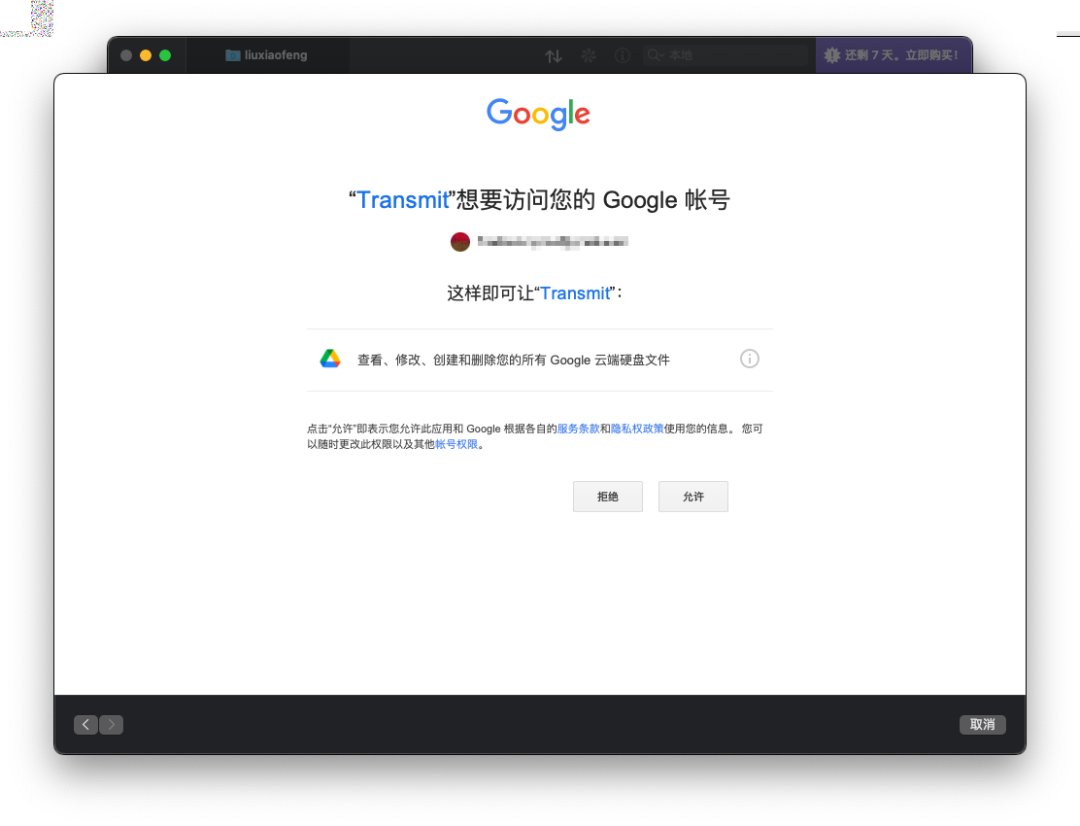Focus the 本地 search field in Transmit
The height and width of the screenshot is (826, 1080).
[725, 55]
